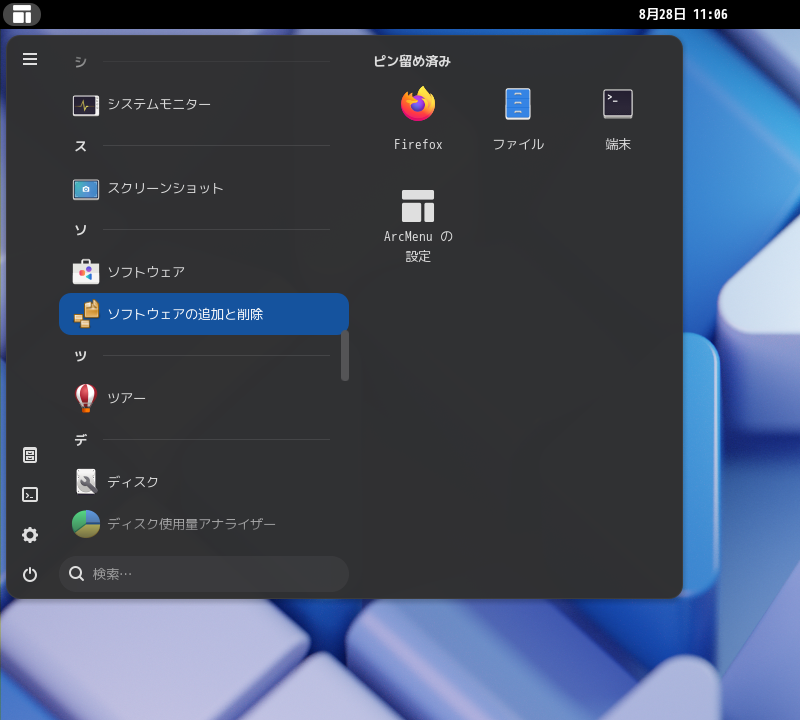Launch Firefox from pinned apps

click(x=418, y=104)
